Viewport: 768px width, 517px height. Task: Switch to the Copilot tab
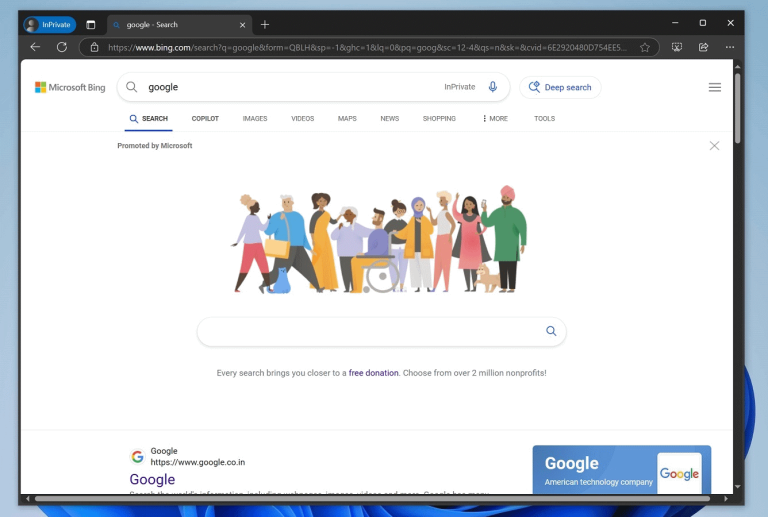point(205,118)
